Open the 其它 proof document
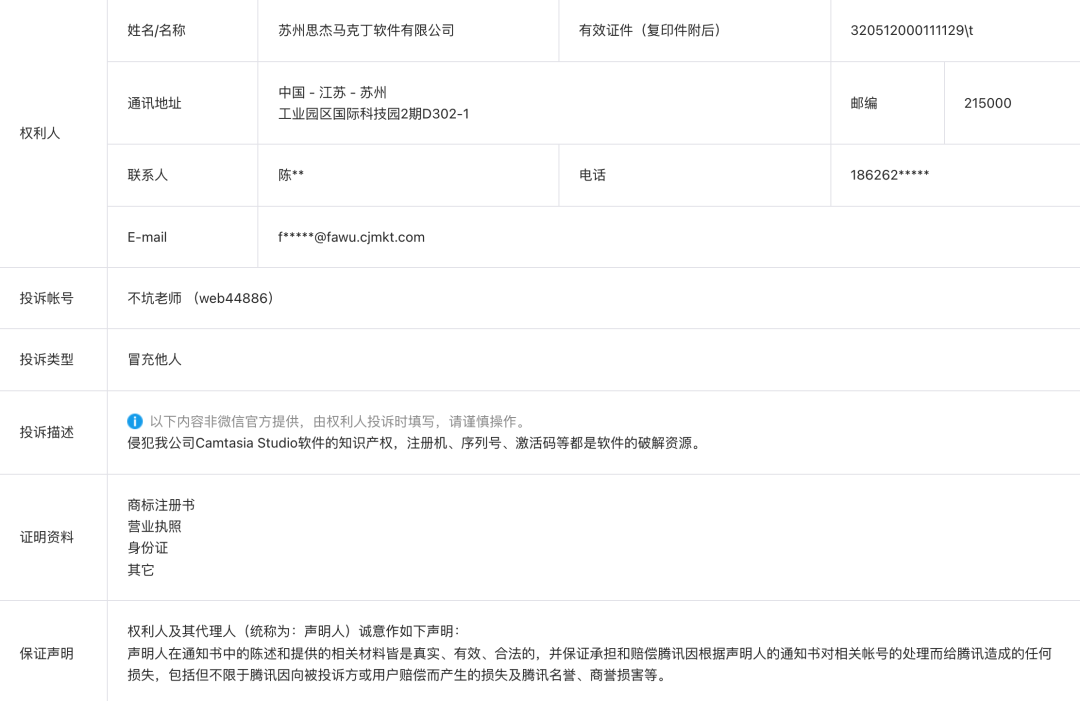1080x701 pixels. [141, 569]
